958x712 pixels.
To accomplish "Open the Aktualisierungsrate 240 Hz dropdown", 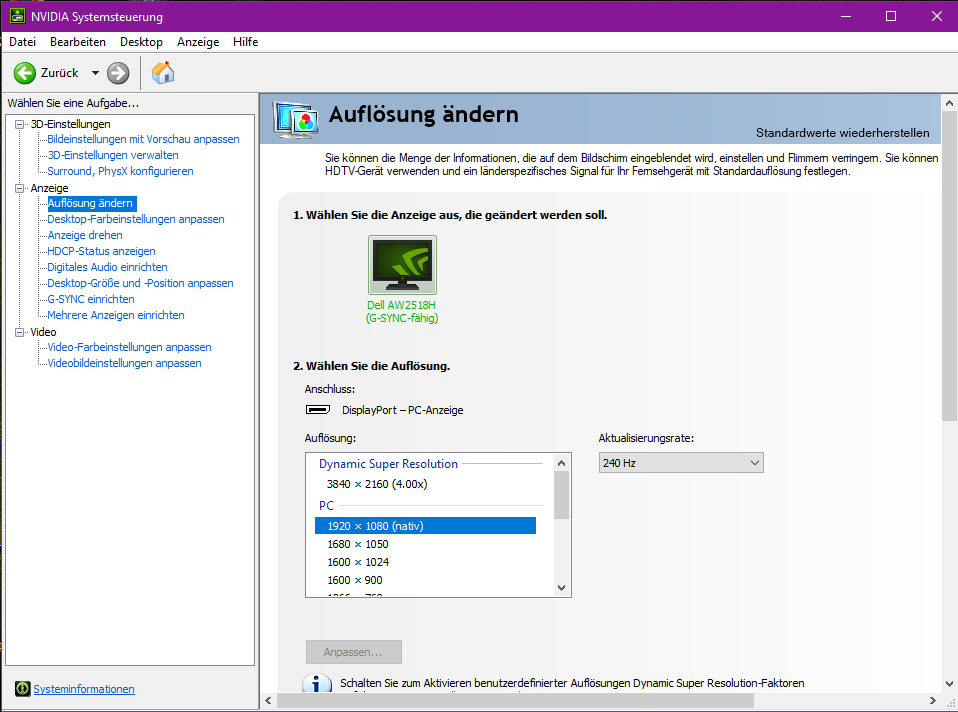I will click(x=753, y=462).
